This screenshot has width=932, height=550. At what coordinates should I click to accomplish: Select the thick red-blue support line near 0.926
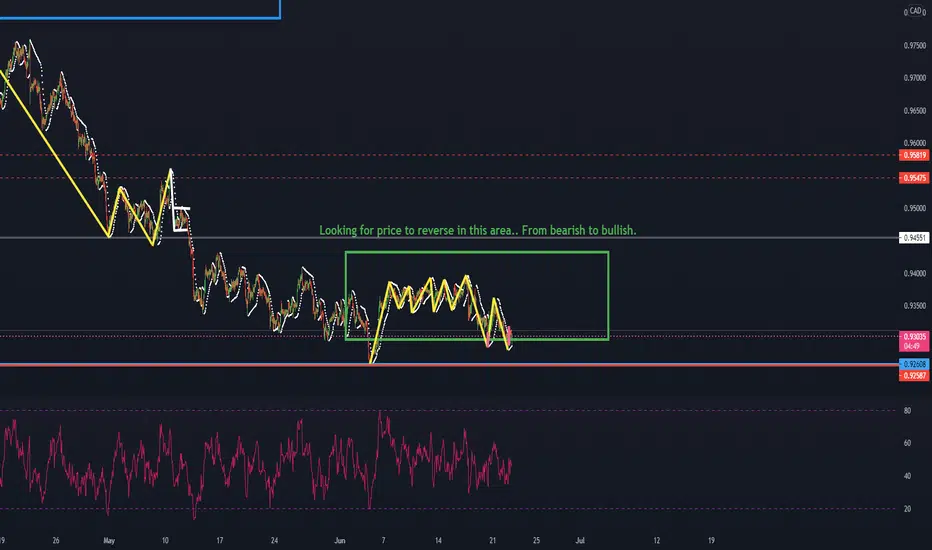(x=449, y=364)
